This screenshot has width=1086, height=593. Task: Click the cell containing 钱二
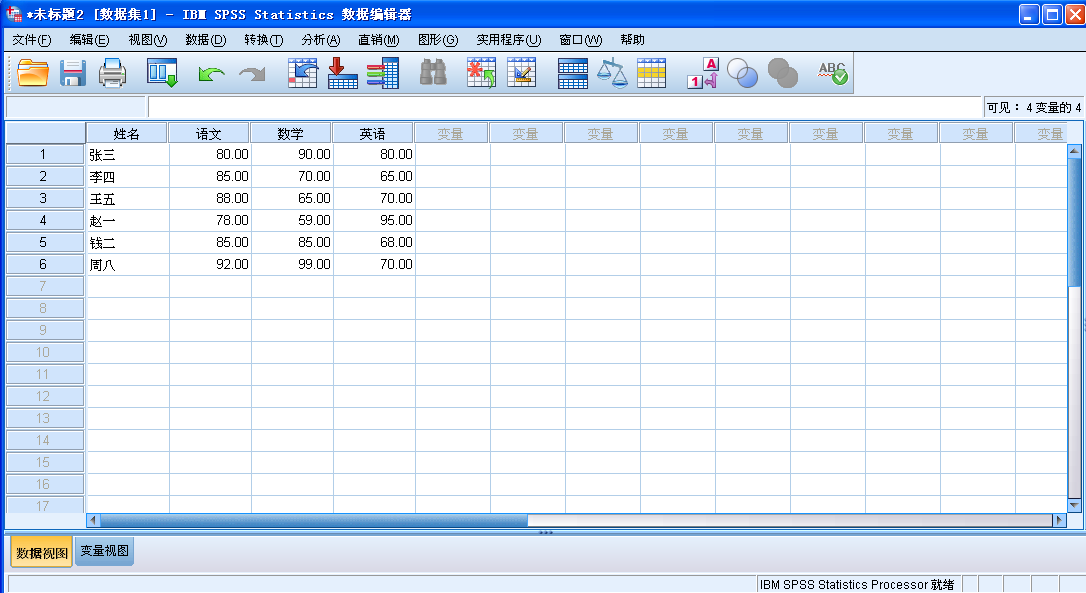[x=127, y=242]
